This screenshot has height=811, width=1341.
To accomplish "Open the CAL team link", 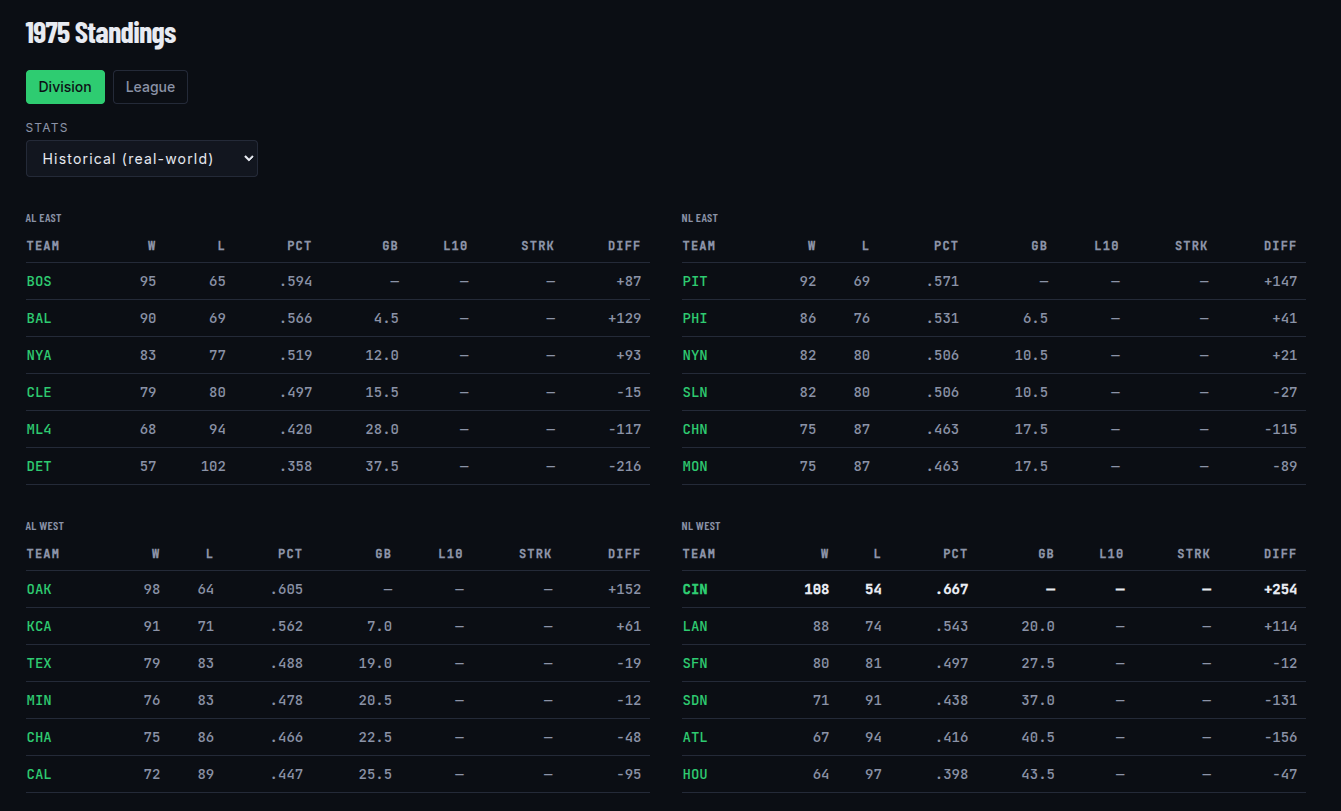I will click(x=39, y=775).
